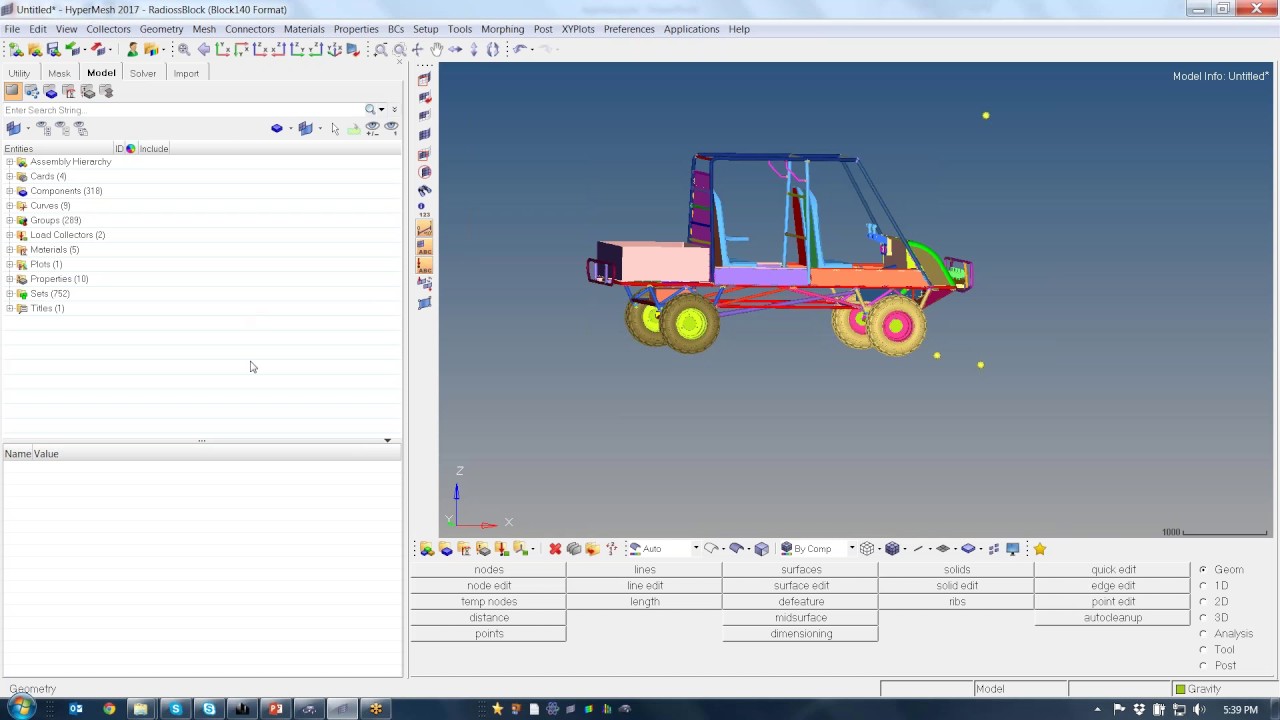This screenshot has height=720, width=1280.
Task: Open the By Comp color mode dropdown
Action: 852,549
